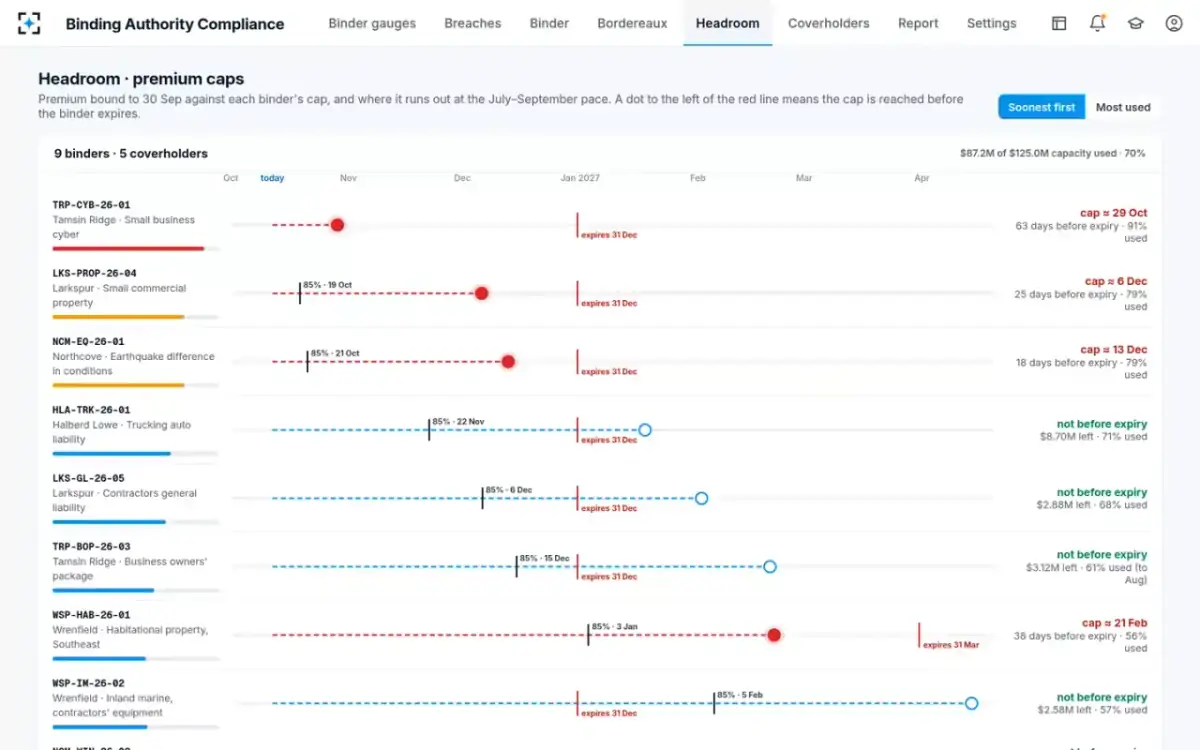Click the hollow blue dot for HLA-TRK-26-01

click(645, 430)
